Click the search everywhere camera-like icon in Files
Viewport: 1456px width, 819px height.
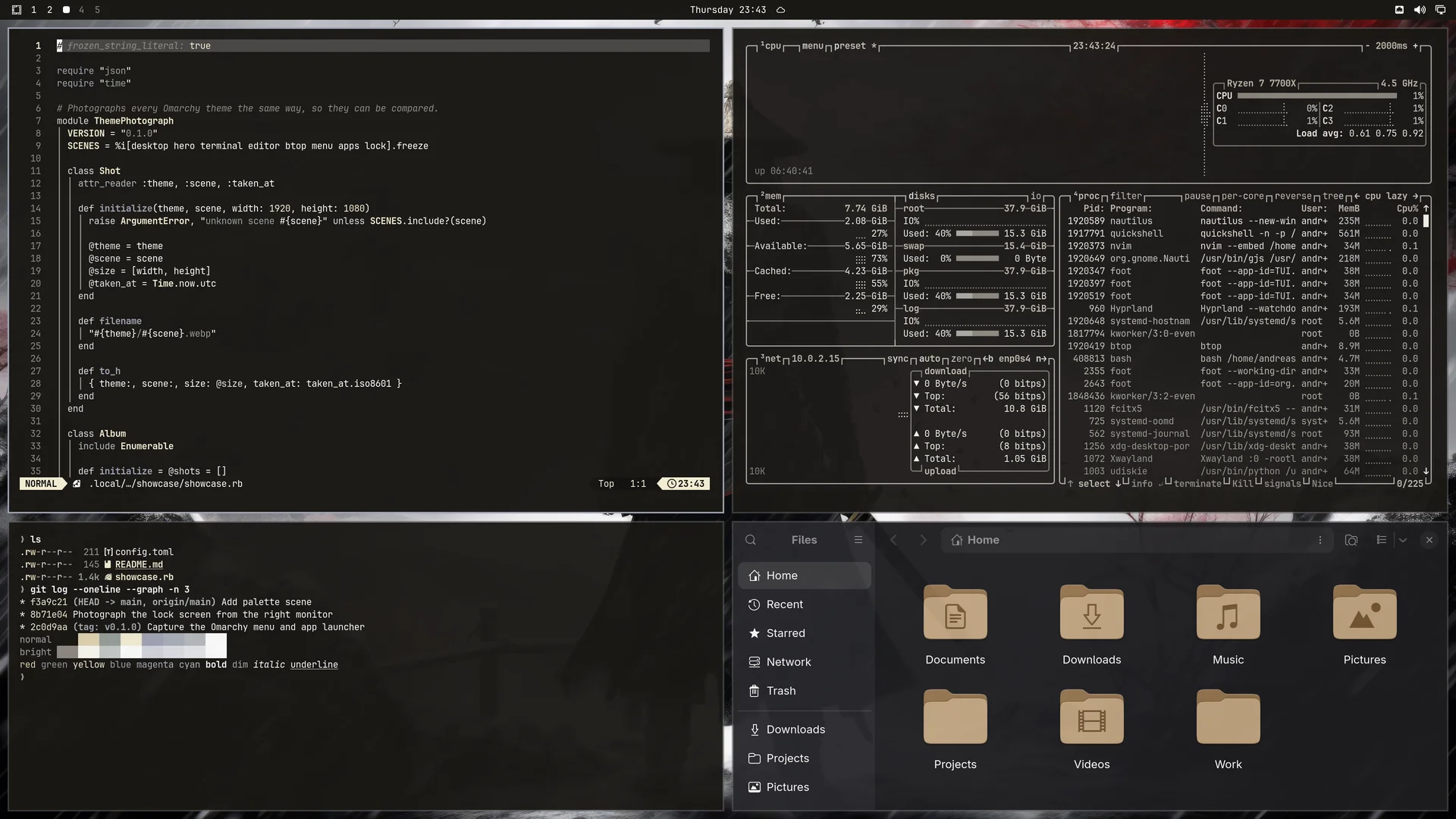tap(1351, 540)
